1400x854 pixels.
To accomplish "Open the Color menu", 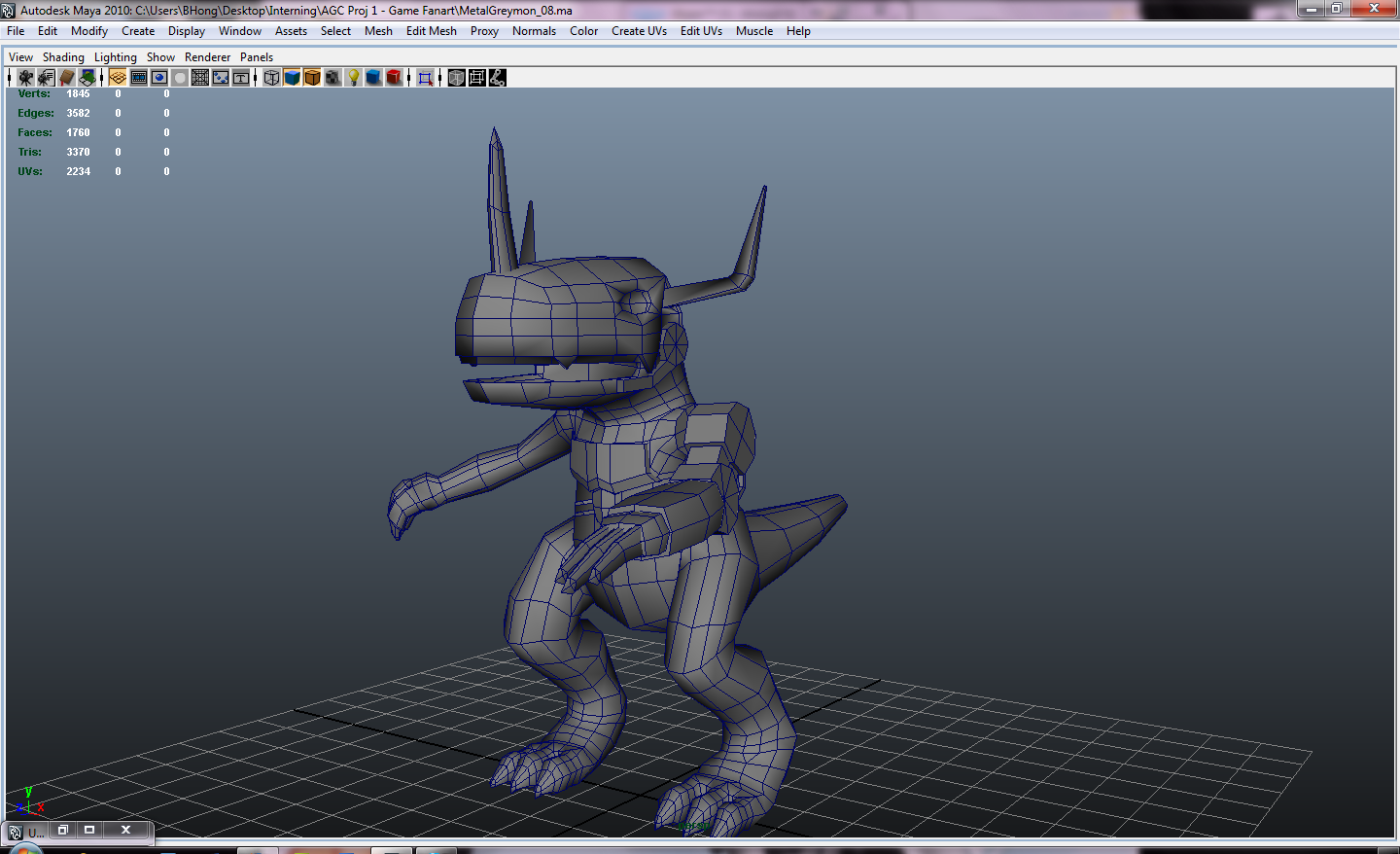I will point(584,31).
